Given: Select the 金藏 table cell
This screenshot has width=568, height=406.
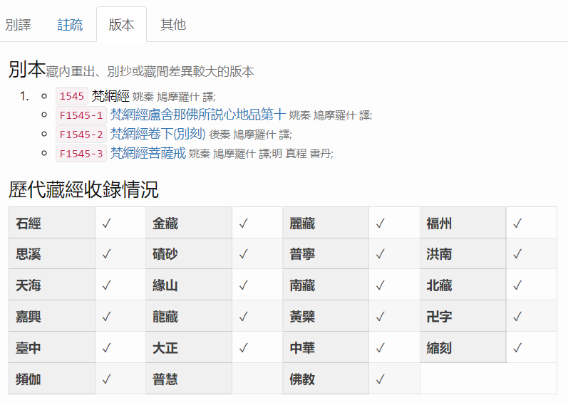Looking at the screenshot, I should point(189,222).
